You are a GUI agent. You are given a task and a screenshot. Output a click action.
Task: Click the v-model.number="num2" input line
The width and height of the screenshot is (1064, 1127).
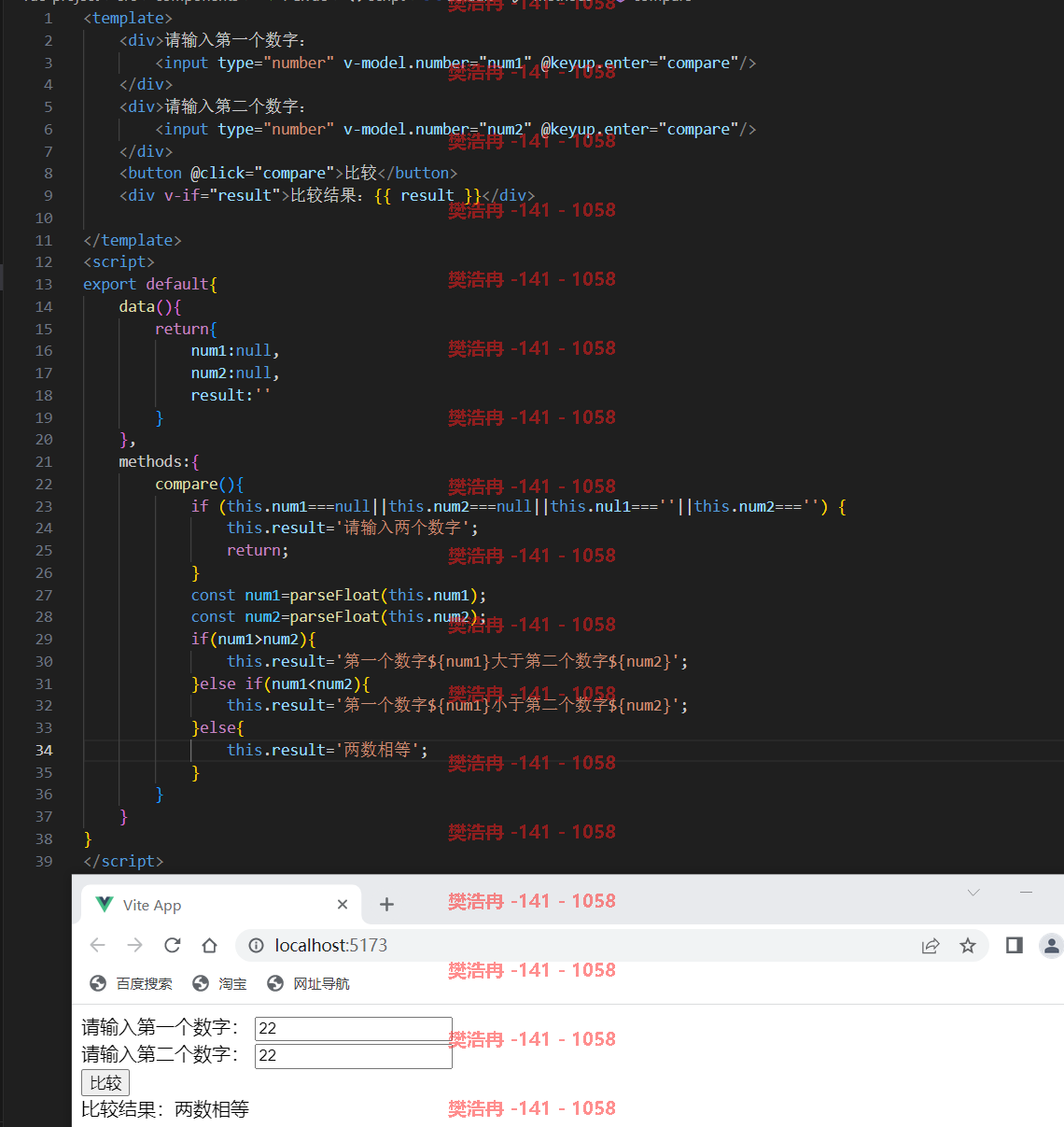click(455, 129)
